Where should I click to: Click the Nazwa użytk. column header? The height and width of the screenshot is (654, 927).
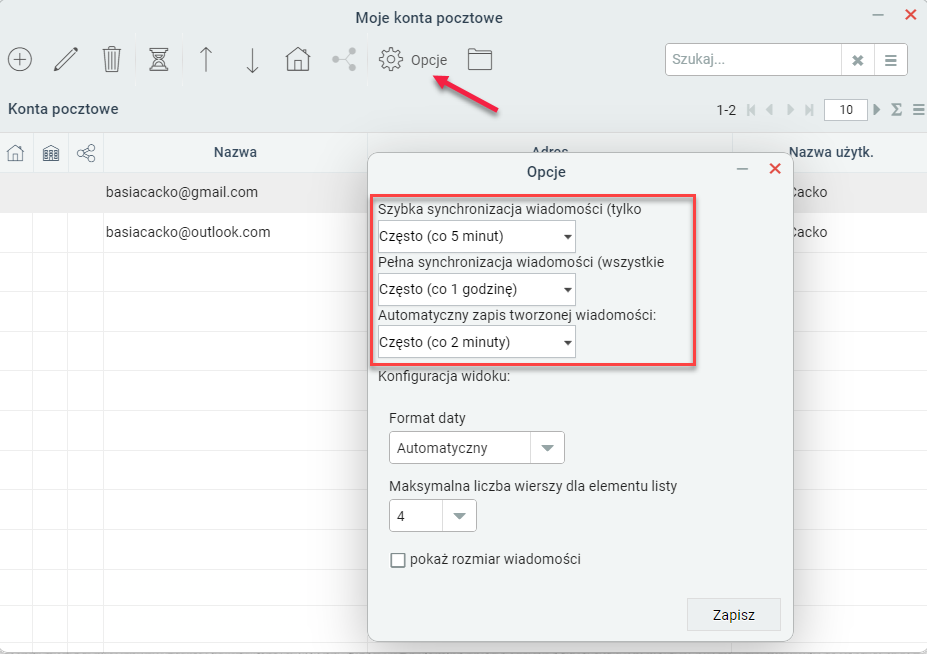click(831, 153)
